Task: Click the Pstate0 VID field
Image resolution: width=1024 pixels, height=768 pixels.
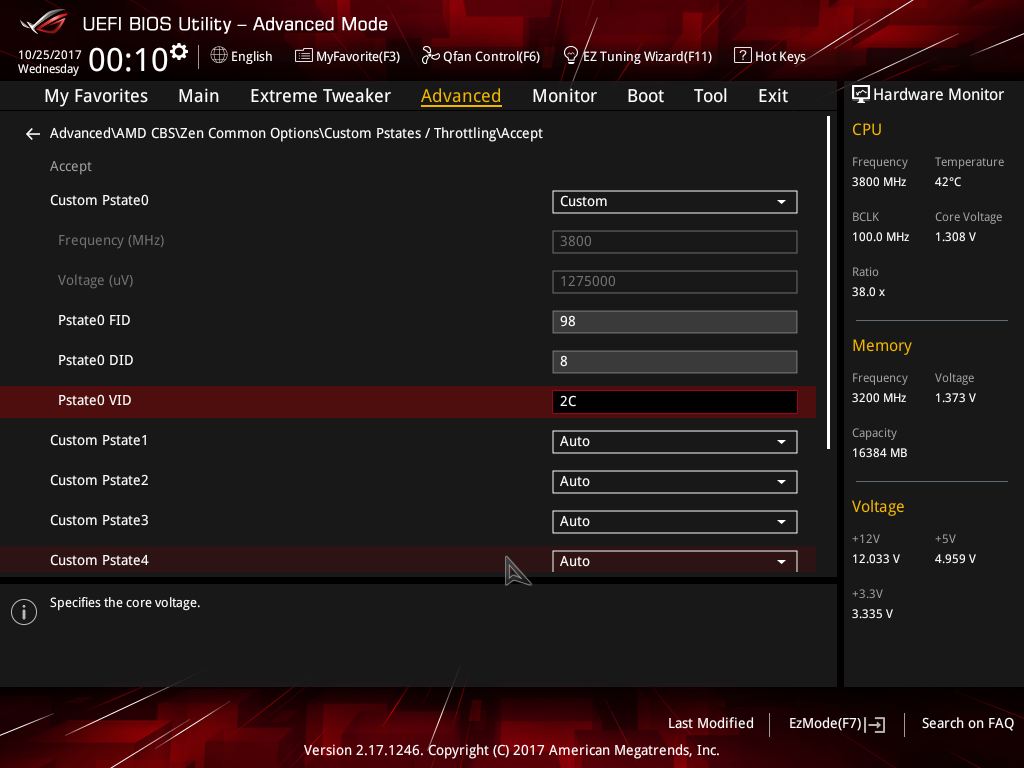Action: [675, 401]
